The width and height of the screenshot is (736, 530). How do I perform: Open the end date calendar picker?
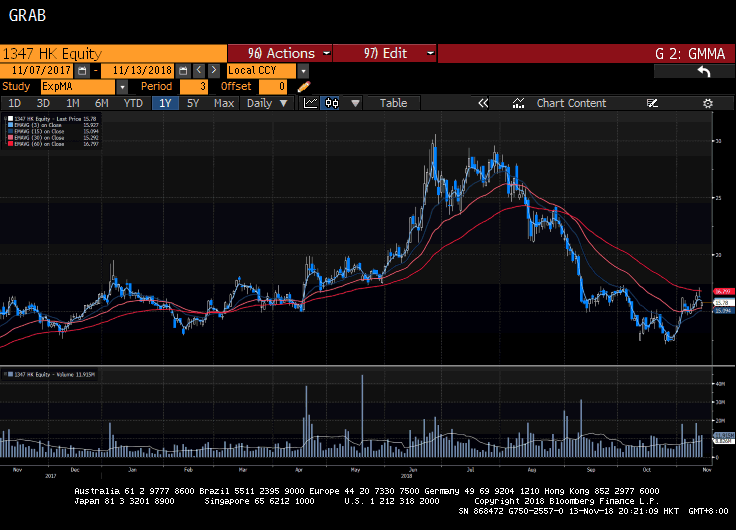click(x=183, y=71)
